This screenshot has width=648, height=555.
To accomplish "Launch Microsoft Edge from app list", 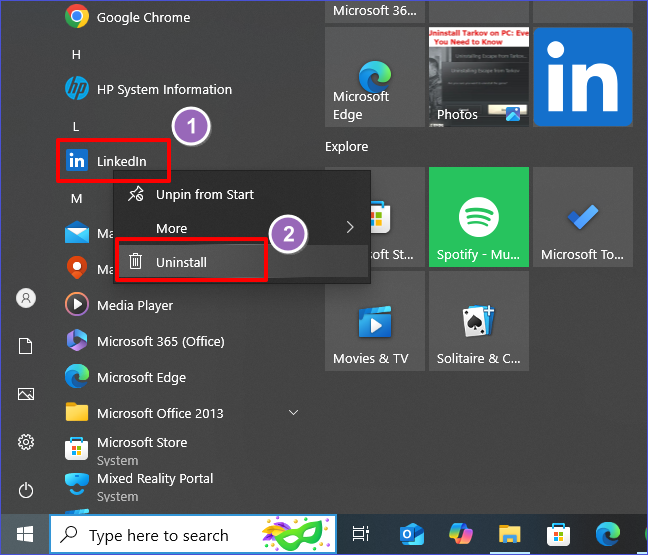I will [x=126, y=377].
